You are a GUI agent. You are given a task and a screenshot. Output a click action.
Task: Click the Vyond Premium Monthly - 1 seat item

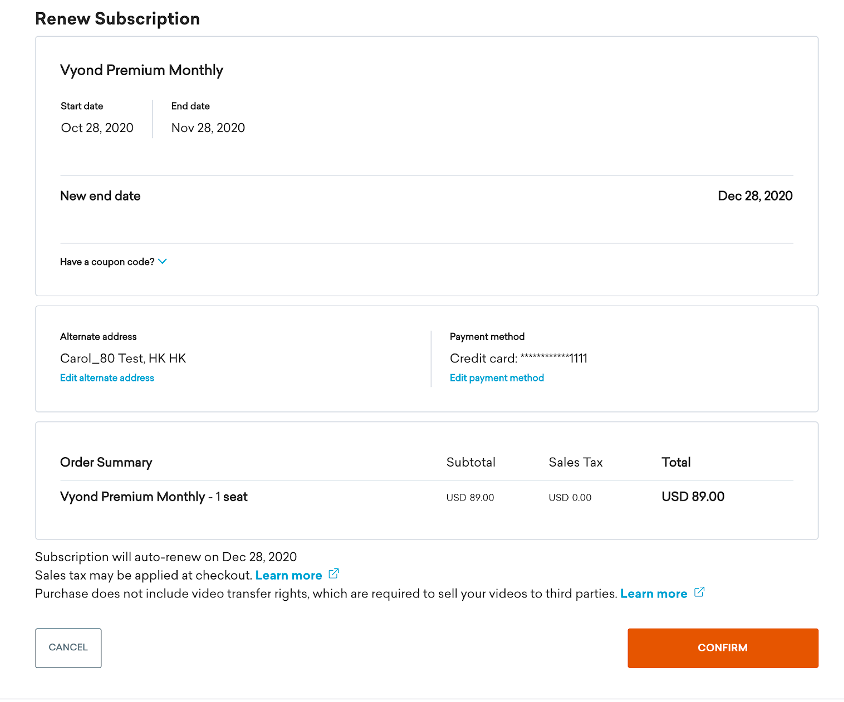pos(154,497)
